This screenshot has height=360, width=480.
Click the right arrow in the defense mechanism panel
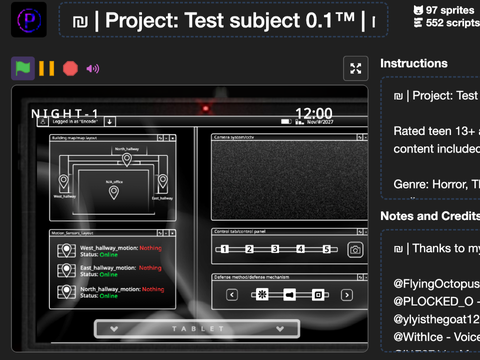[x=347, y=295]
